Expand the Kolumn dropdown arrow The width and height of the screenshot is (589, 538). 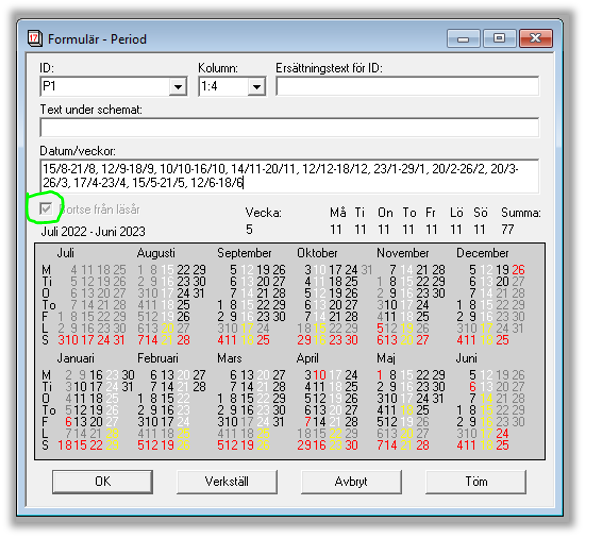[x=257, y=87]
